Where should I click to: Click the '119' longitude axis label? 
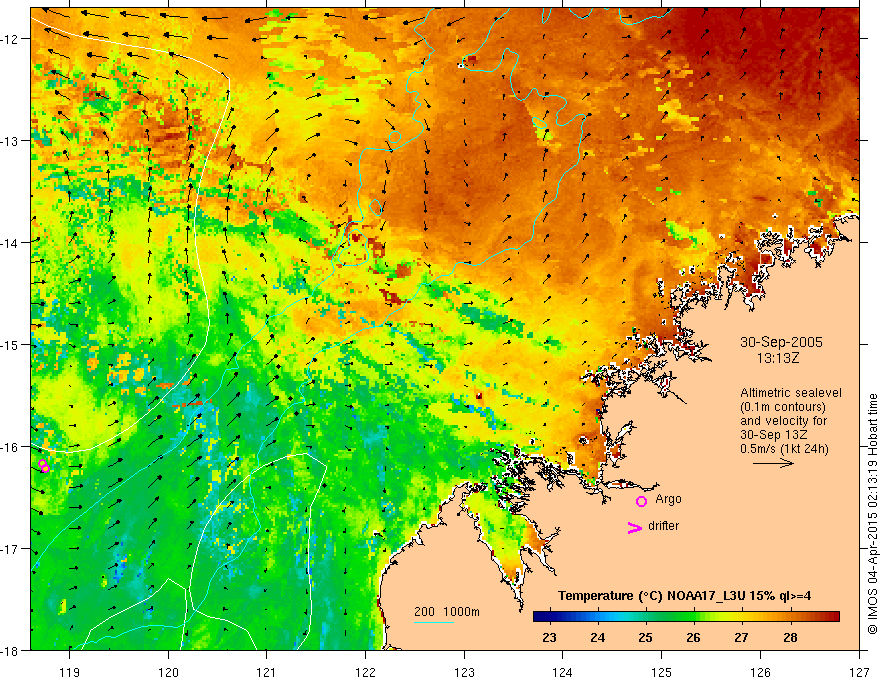coord(70,672)
